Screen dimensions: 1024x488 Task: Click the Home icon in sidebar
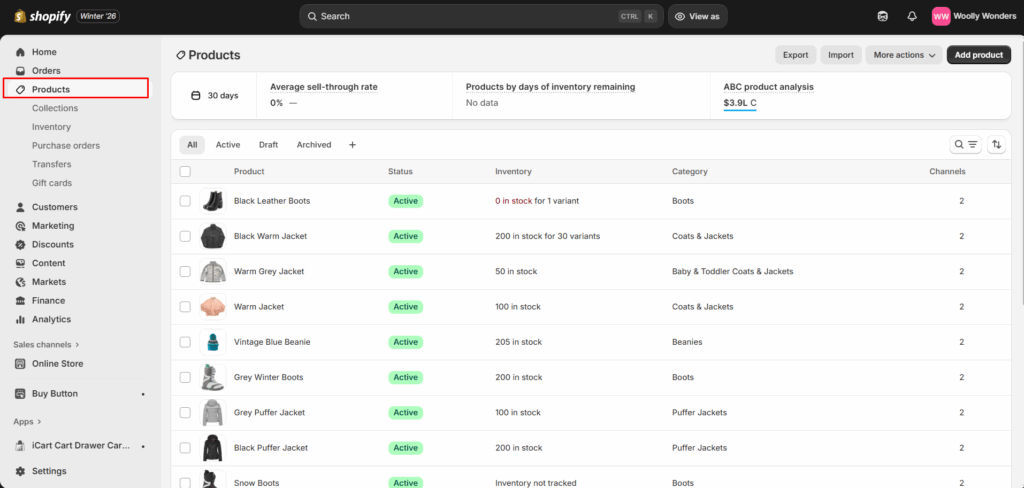click(21, 52)
